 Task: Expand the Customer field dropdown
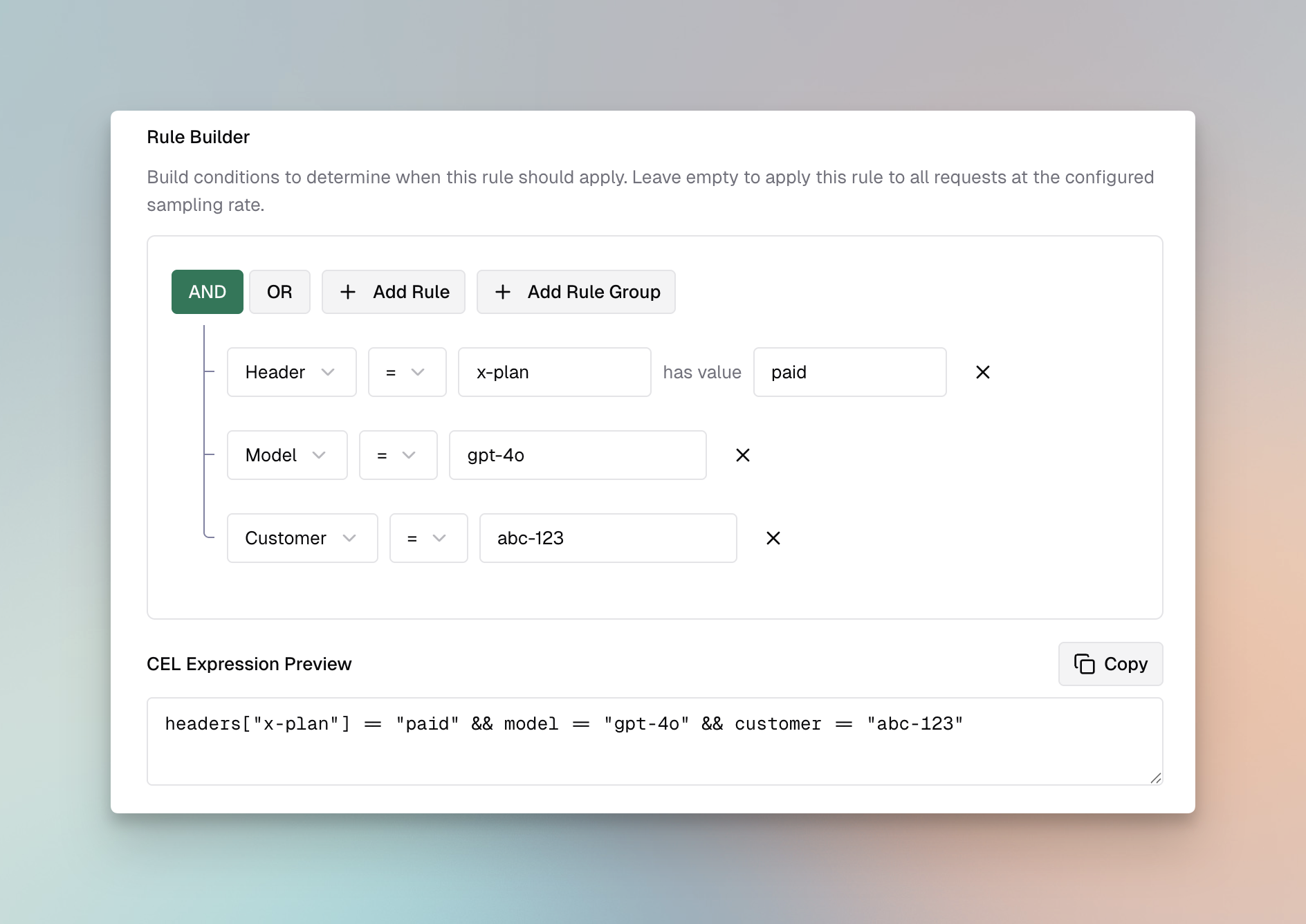point(302,538)
